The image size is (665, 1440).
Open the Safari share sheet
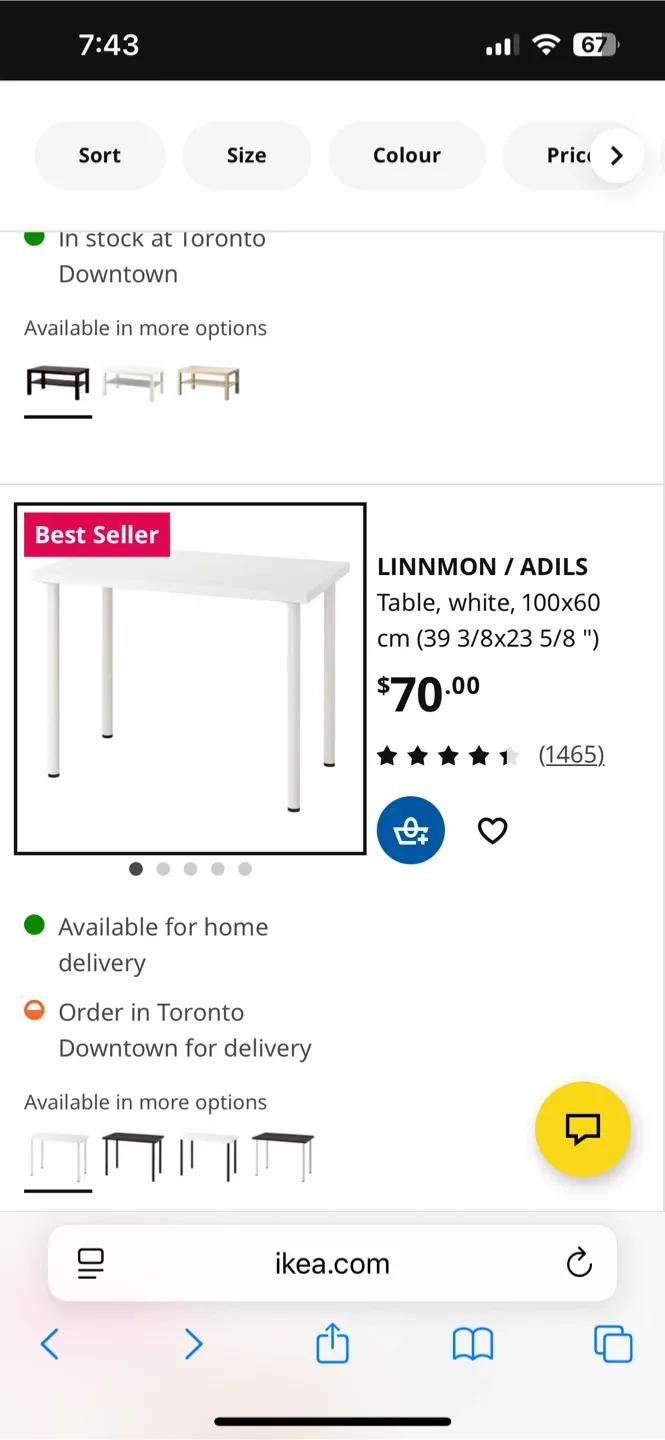click(x=331, y=1344)
